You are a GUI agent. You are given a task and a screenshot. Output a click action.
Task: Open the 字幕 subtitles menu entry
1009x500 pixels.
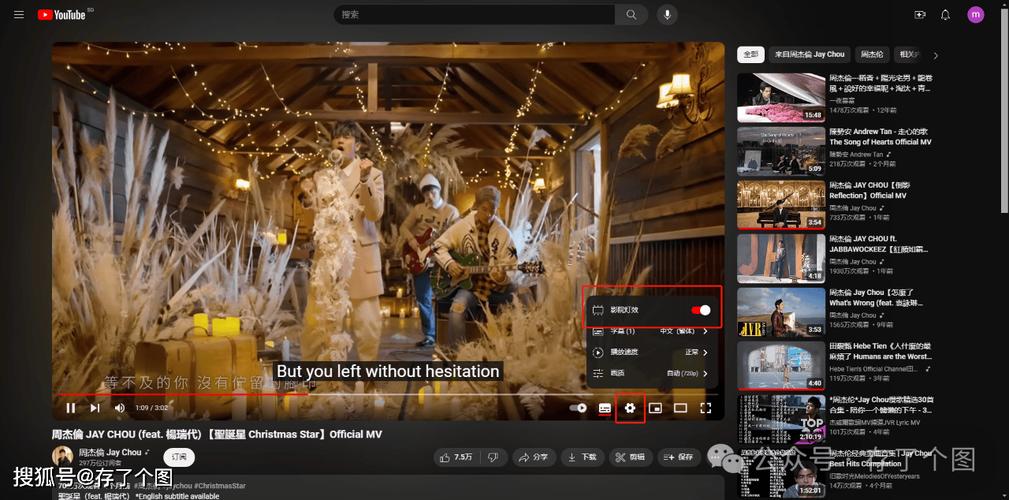click(x=650, y=331)
